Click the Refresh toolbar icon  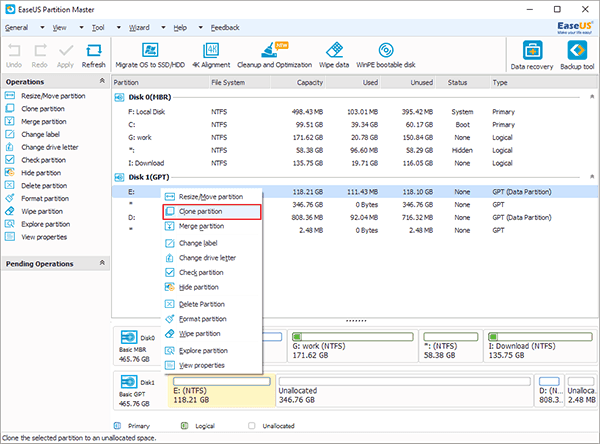[x=93, y=50]
